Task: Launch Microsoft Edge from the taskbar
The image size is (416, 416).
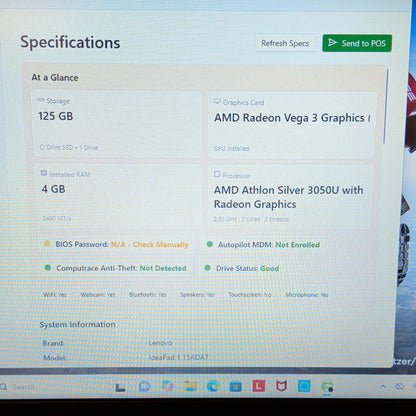Action: point(213,386)
